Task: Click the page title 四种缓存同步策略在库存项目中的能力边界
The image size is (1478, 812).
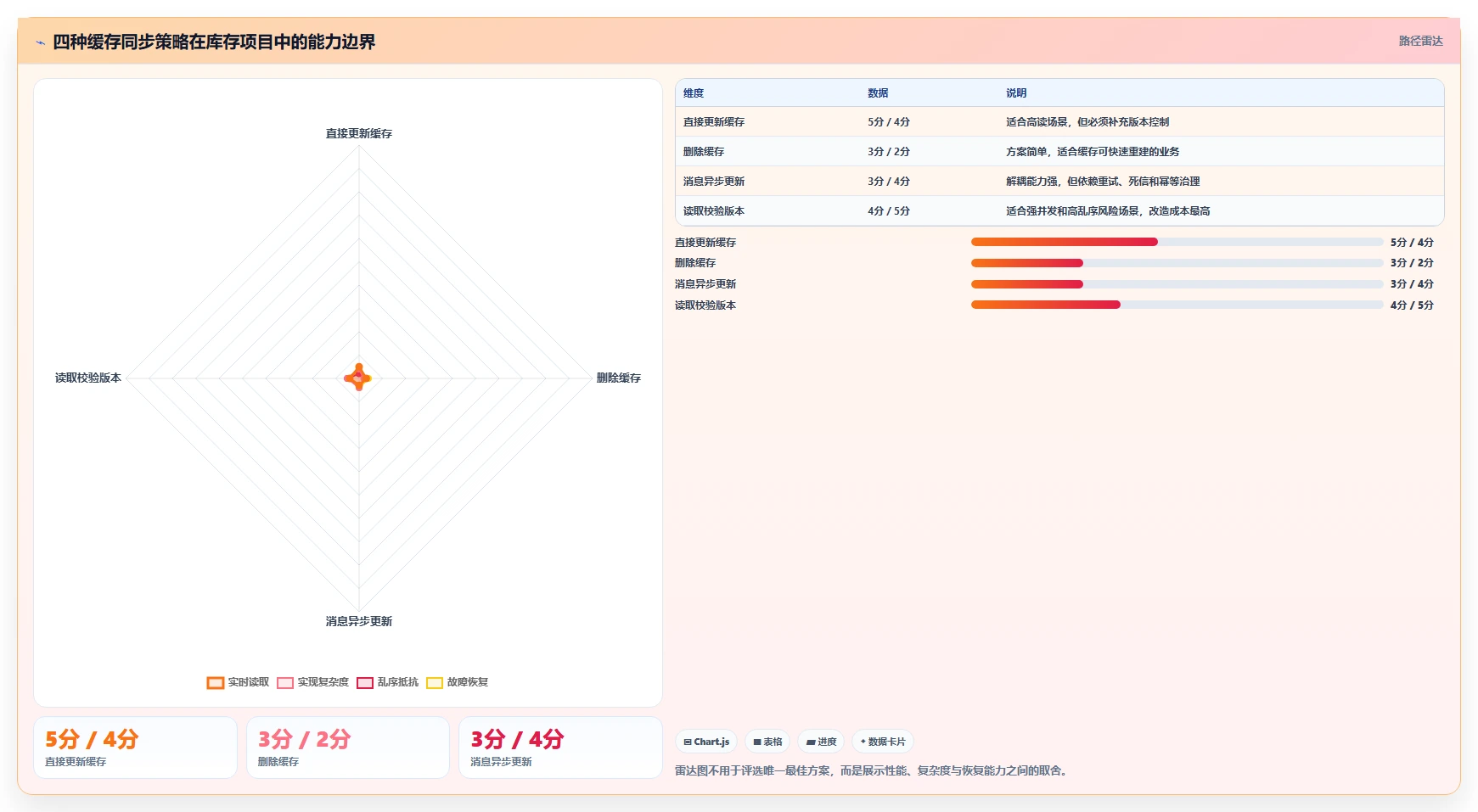Action: coord(214,42)
